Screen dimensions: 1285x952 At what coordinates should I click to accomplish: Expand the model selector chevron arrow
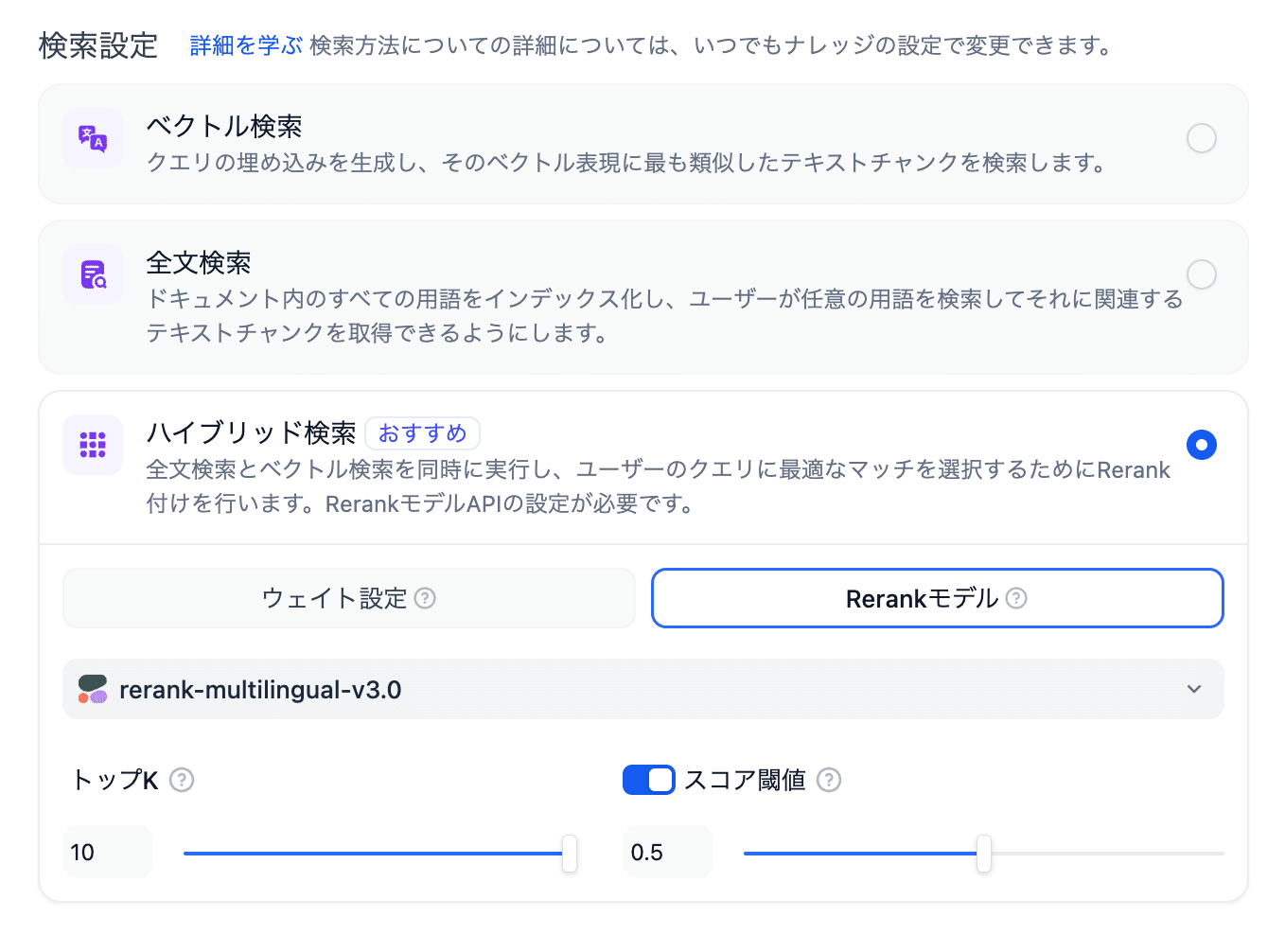tap(1194, 689)
